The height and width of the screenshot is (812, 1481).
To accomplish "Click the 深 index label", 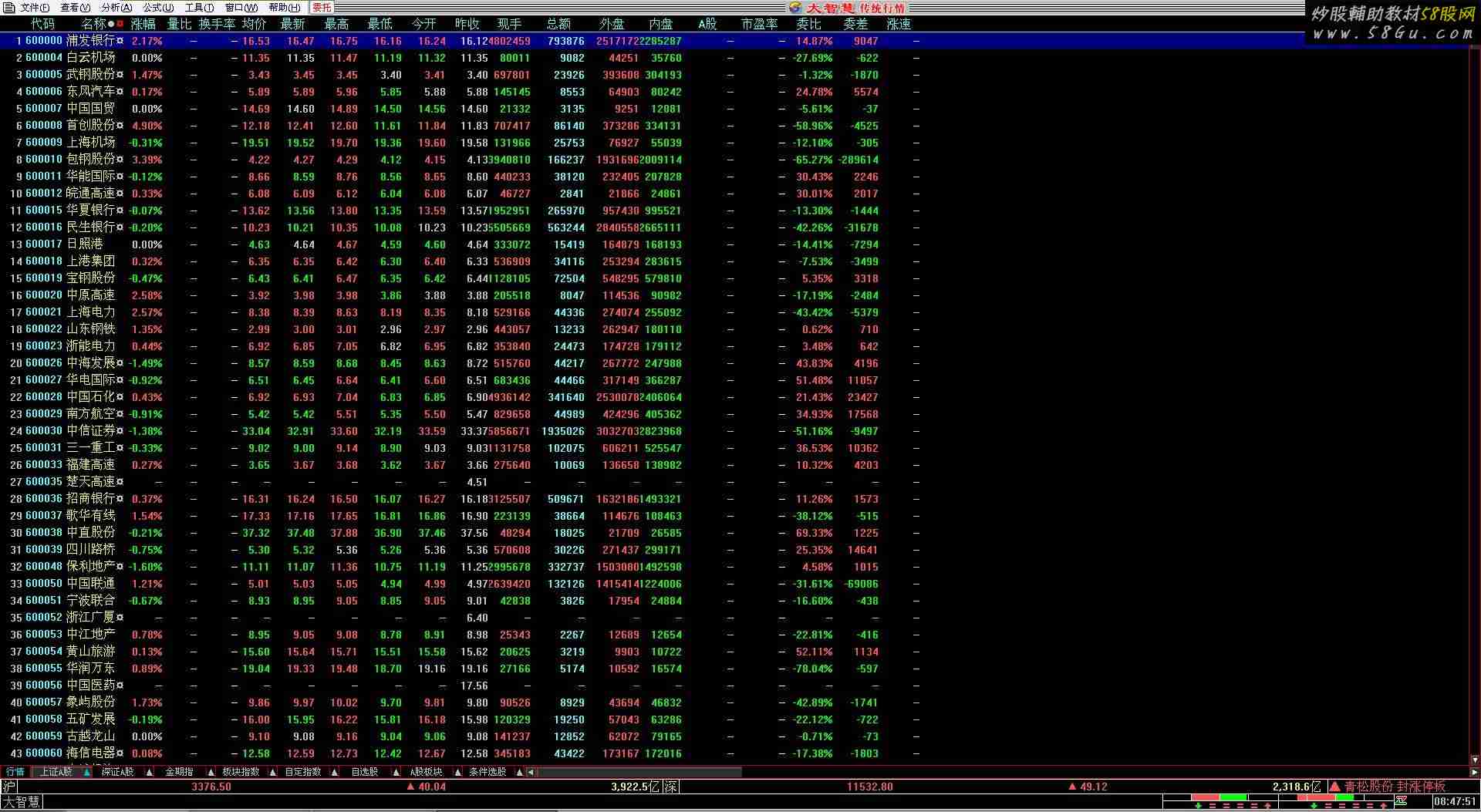I will tap(671, 787).
